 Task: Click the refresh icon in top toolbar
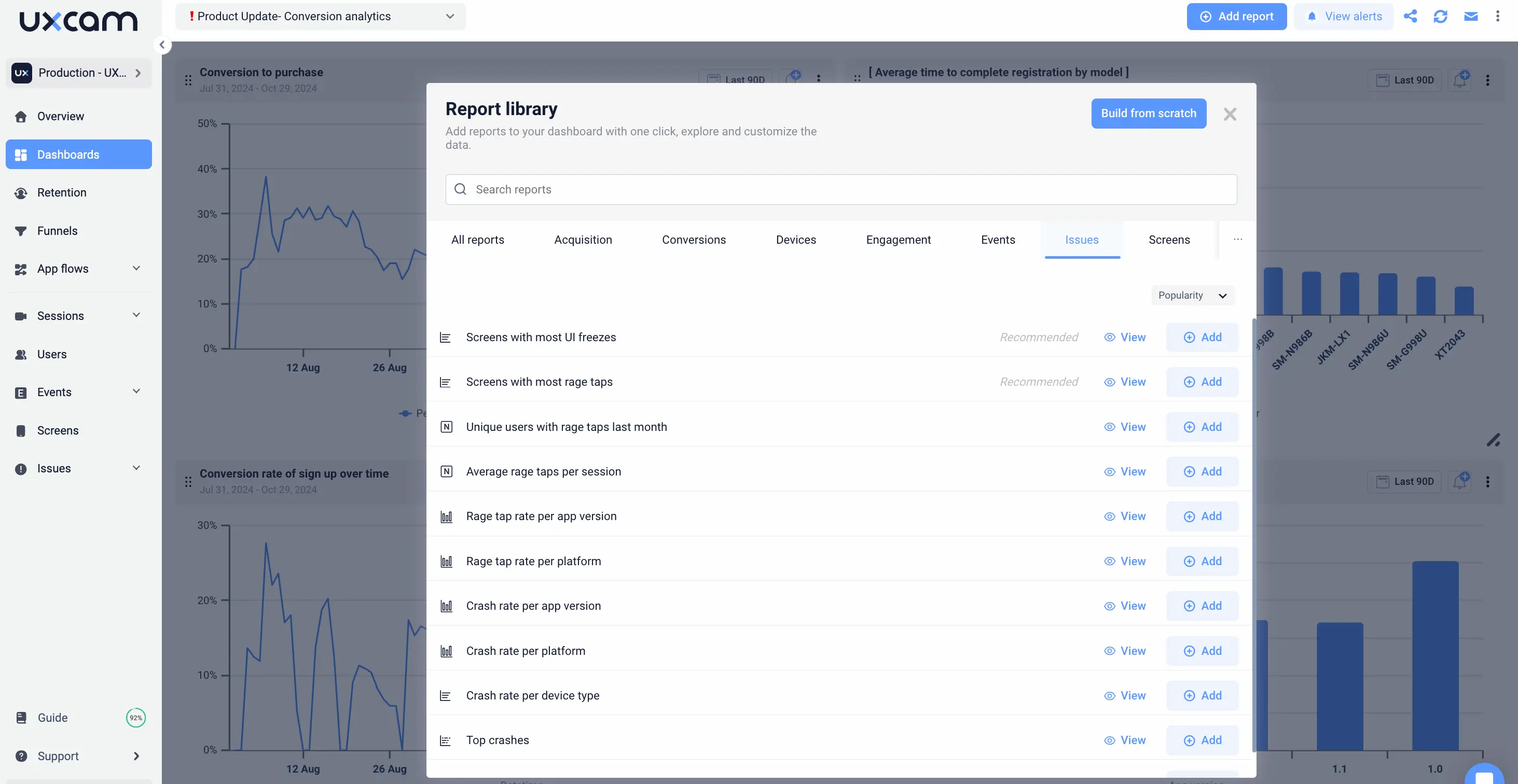point(1440,16)
